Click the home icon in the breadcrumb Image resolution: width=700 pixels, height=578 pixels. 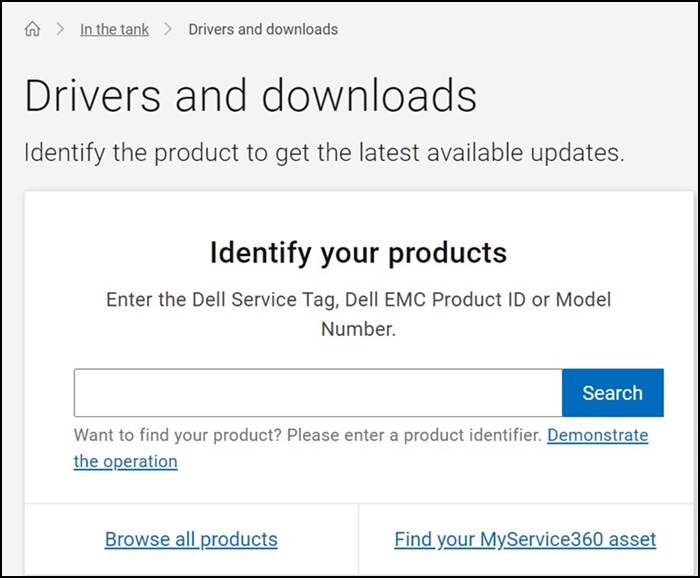tap(33, 30)
